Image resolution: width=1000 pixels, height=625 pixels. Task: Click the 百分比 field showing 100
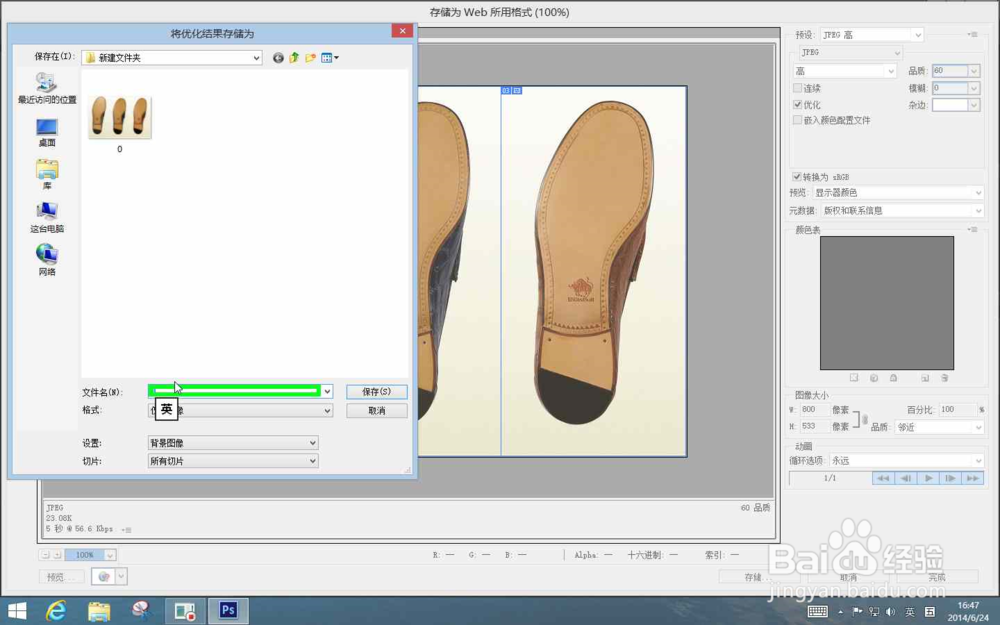pos(957,409)
